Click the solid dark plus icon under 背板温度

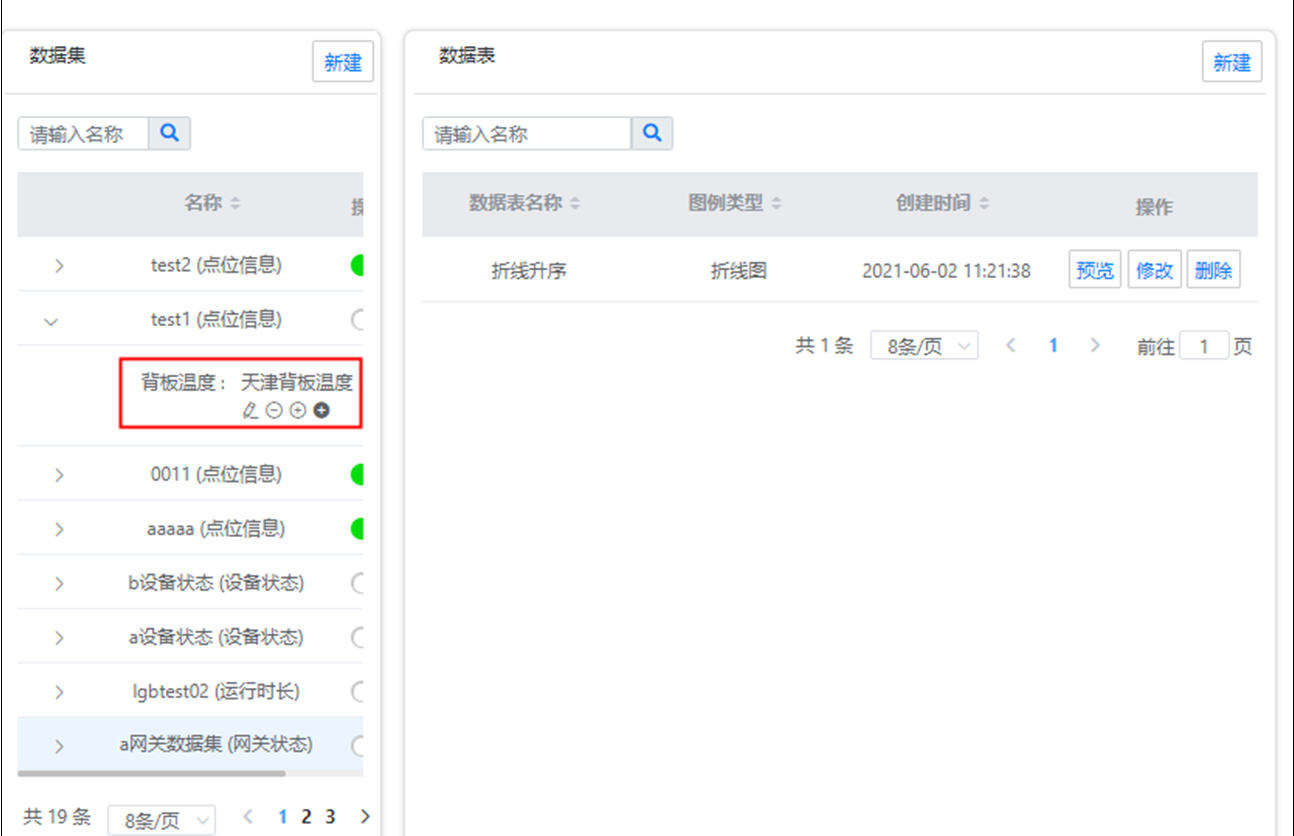pyautogui.click(x=322, y=410)
